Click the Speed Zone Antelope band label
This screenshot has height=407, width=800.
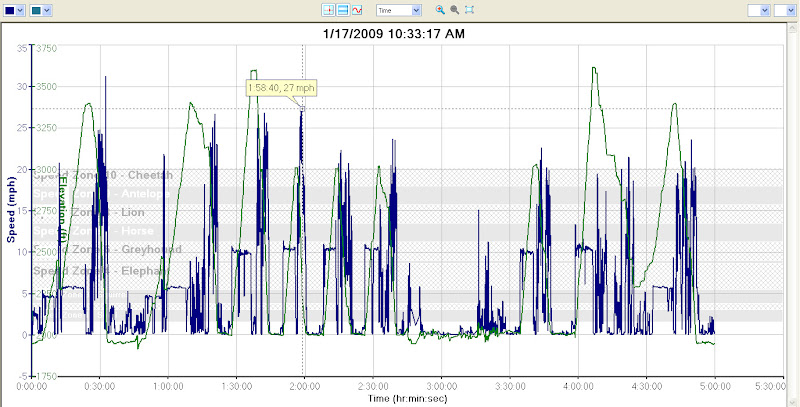[x=101, y=194]
